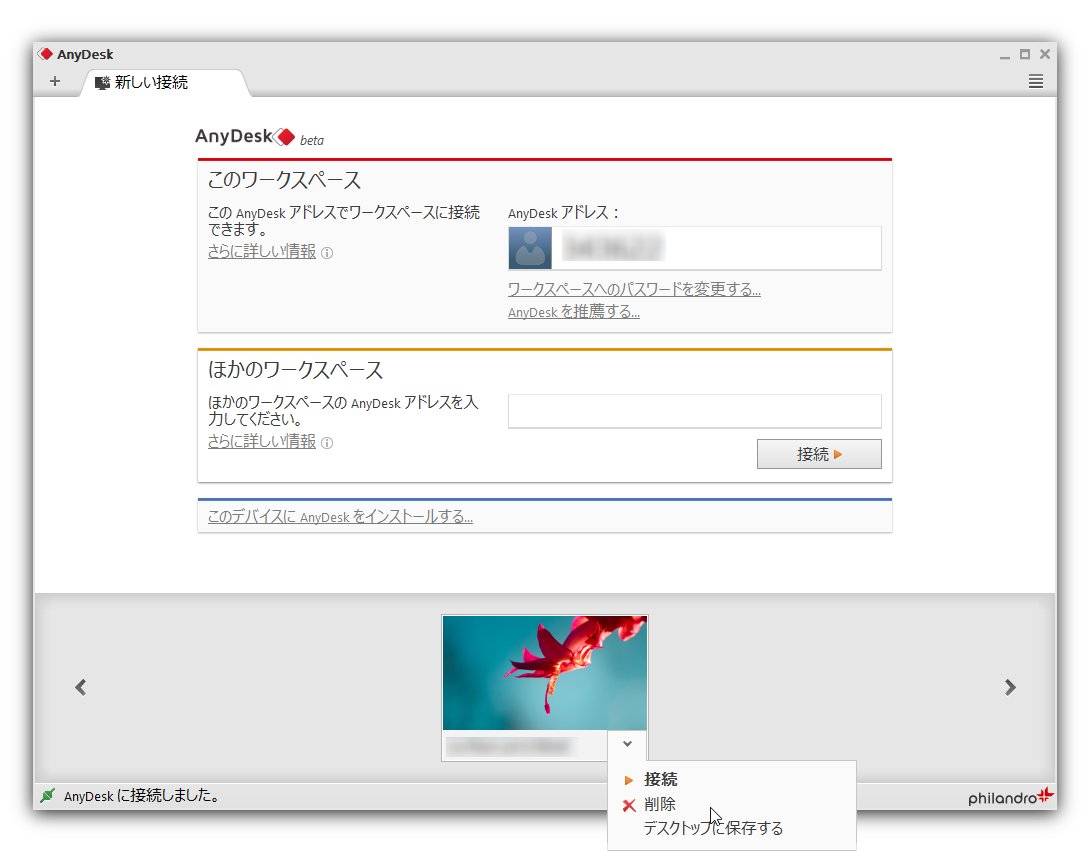Viewport: 1090px width, 860px height.
Task: Click the blurred session name label
Action: tap(511, 747)
